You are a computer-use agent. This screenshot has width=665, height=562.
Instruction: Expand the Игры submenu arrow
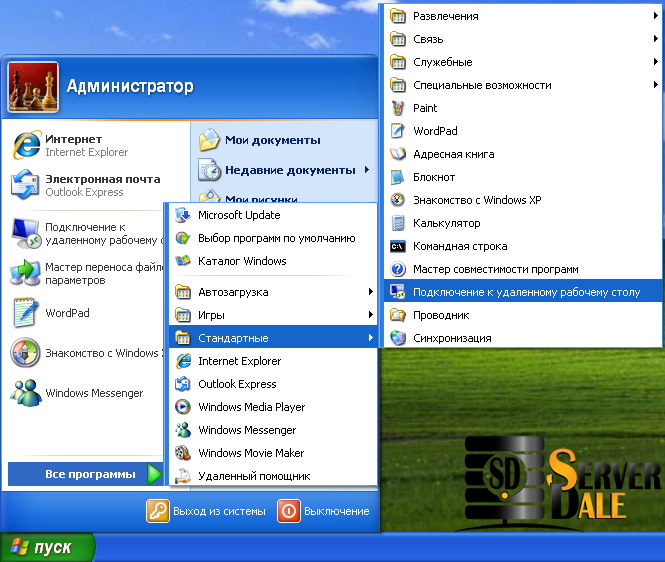pos(371,315)
